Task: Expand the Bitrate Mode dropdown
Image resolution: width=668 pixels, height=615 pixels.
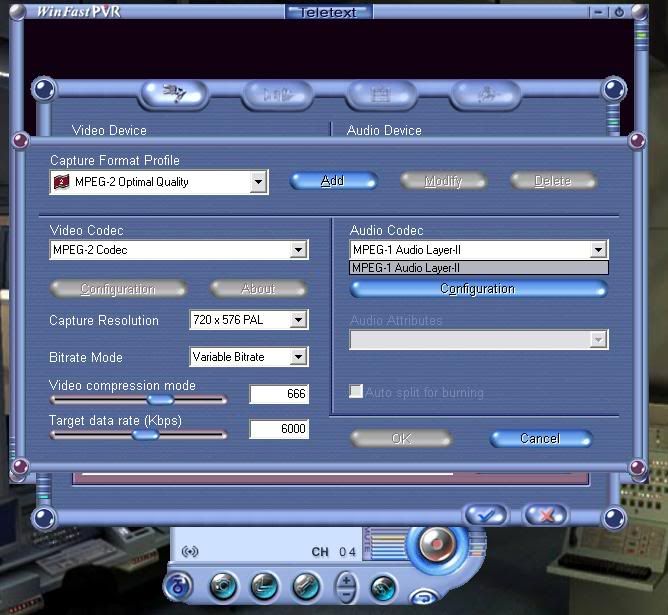Action: click(299, 357)
